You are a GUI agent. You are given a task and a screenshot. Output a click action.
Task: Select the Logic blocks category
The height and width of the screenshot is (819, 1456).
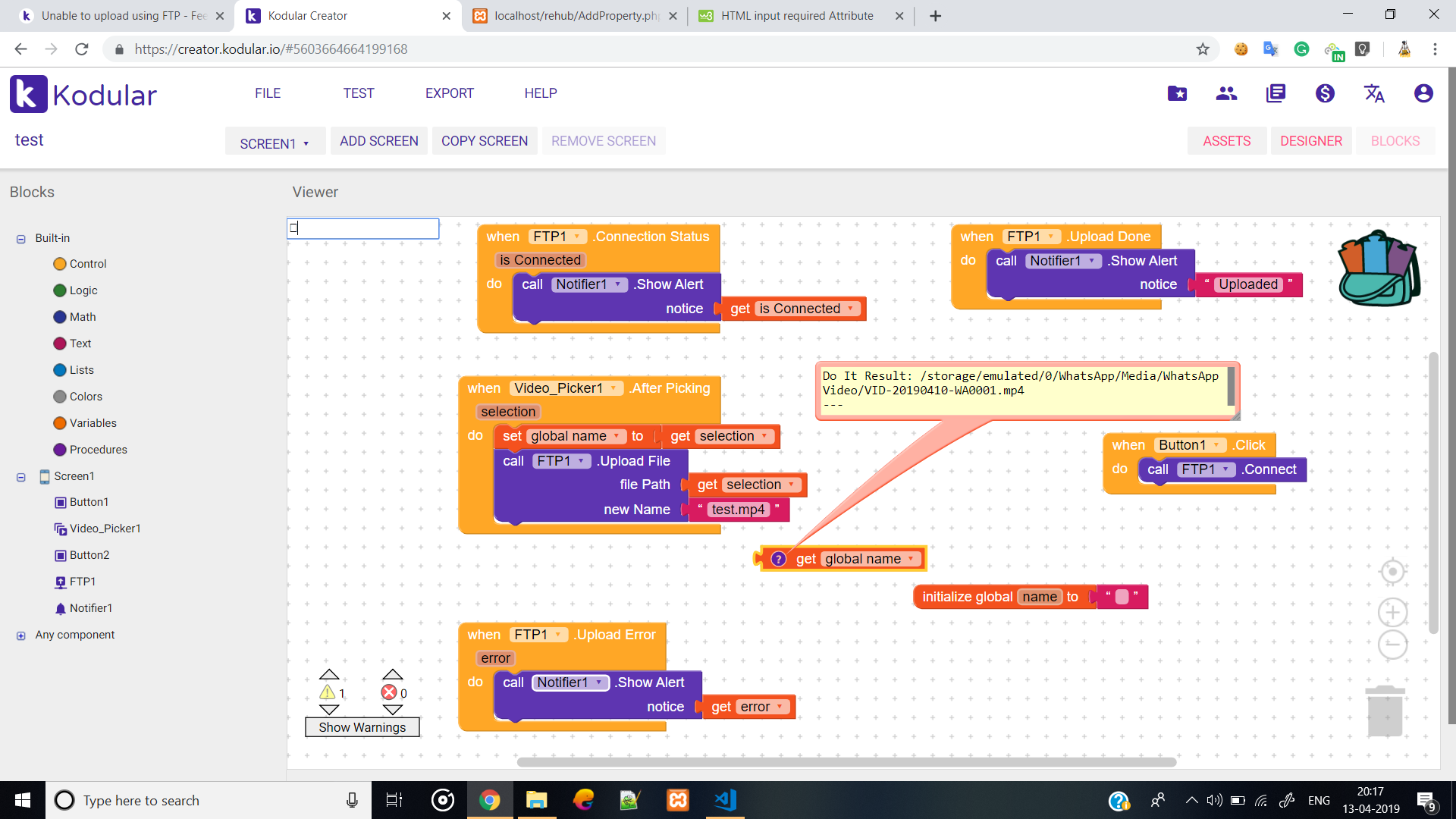75,290
